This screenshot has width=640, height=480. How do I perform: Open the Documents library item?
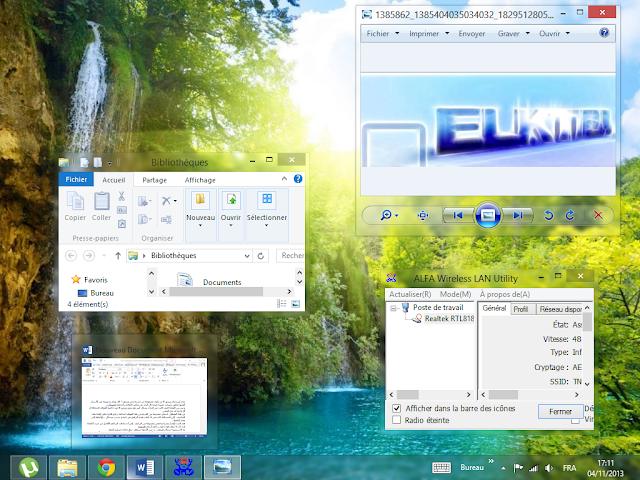tap(222, 282)
